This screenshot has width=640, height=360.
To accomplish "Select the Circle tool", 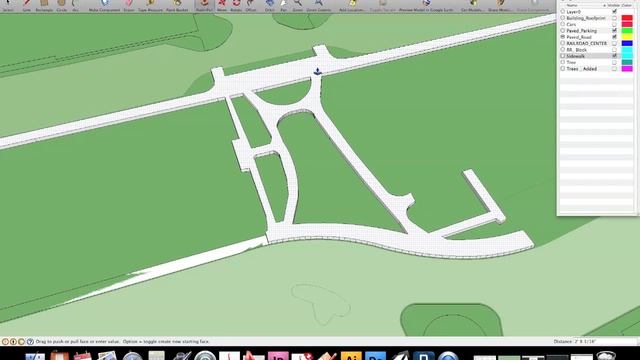I will 62,5.
